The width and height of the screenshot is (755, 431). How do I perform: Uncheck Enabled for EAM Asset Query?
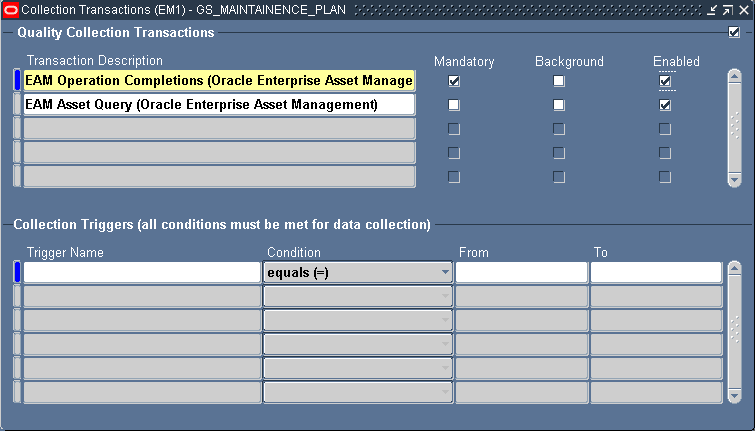click(x=665, y=105)
